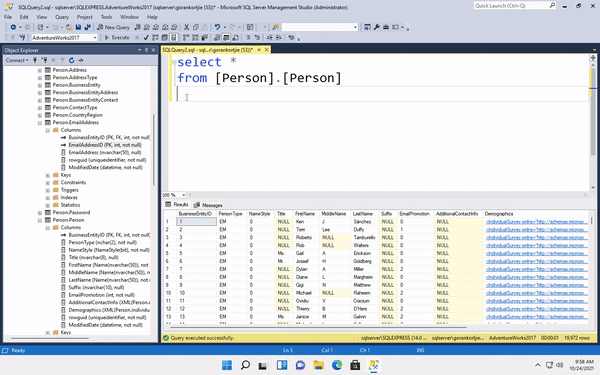
Task: Click Object Explorer Refresh icon
Action: pos(72,60)
